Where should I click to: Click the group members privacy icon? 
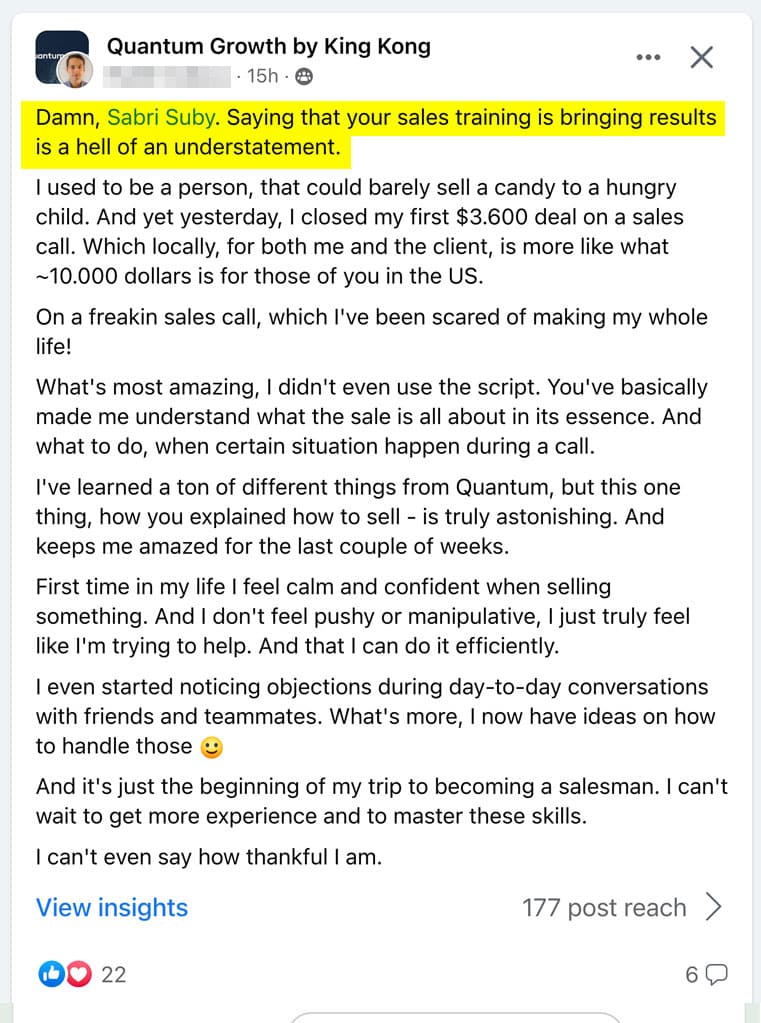(x=303, y=77)
